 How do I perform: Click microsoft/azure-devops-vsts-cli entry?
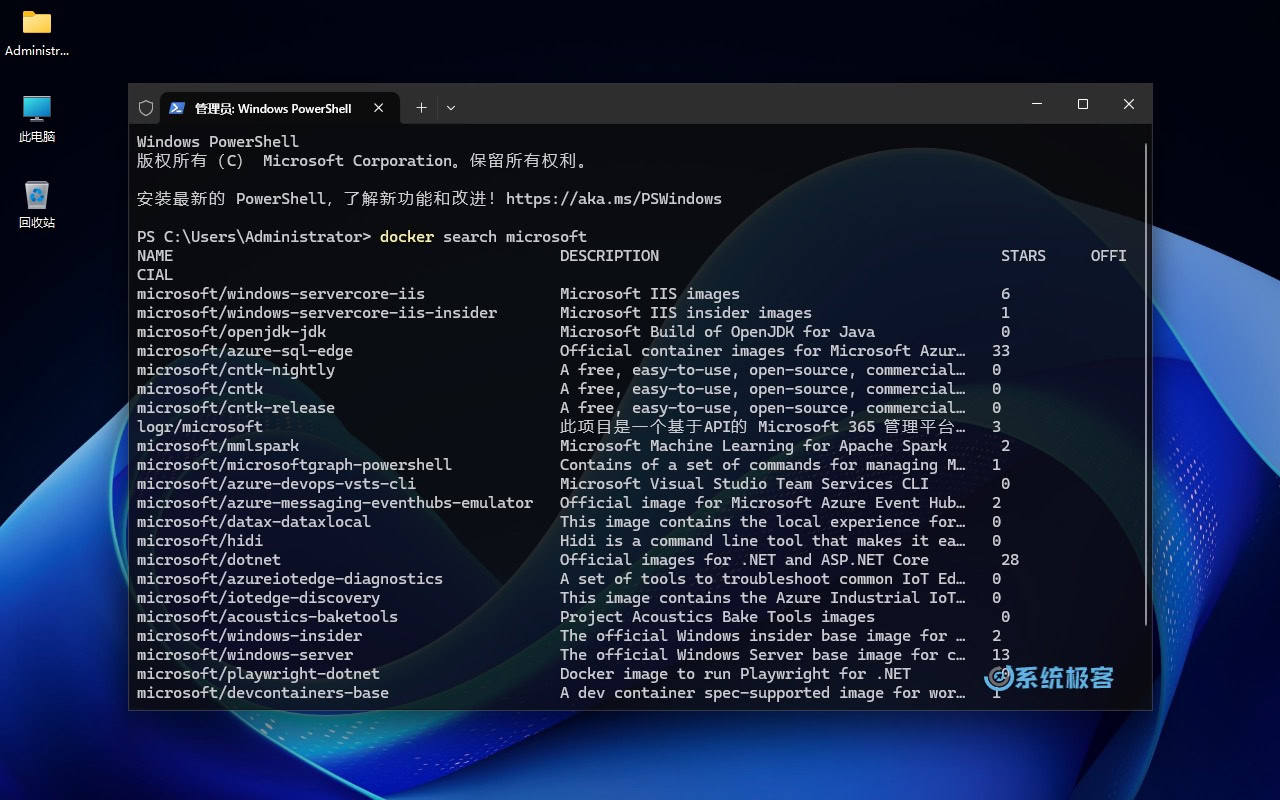276,484
